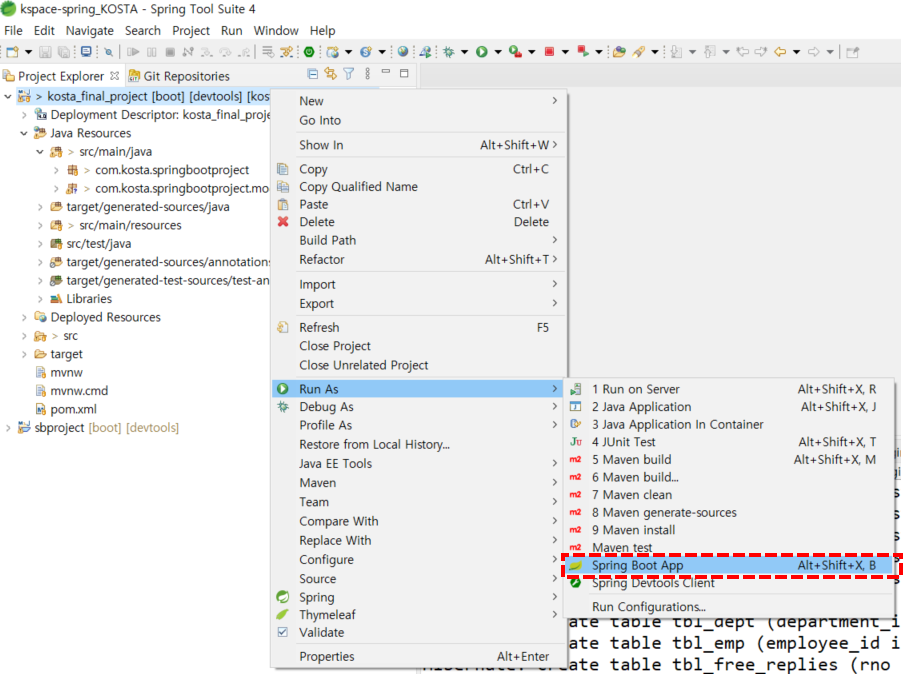Click Refresh in context menu
The height and width of the screenshot is (674, 903).
[x=419, y=327]
